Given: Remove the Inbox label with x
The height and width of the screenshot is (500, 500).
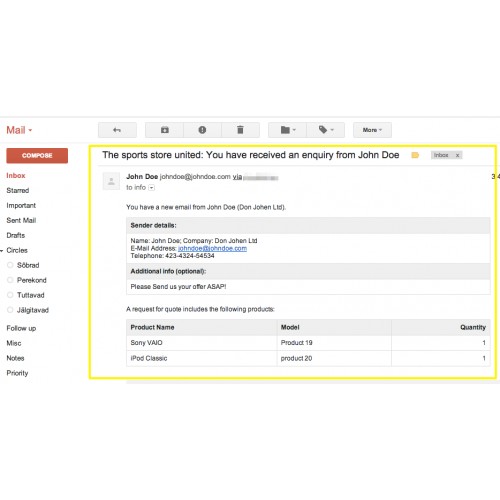Looking at the screenshot, I should [458, 155].
